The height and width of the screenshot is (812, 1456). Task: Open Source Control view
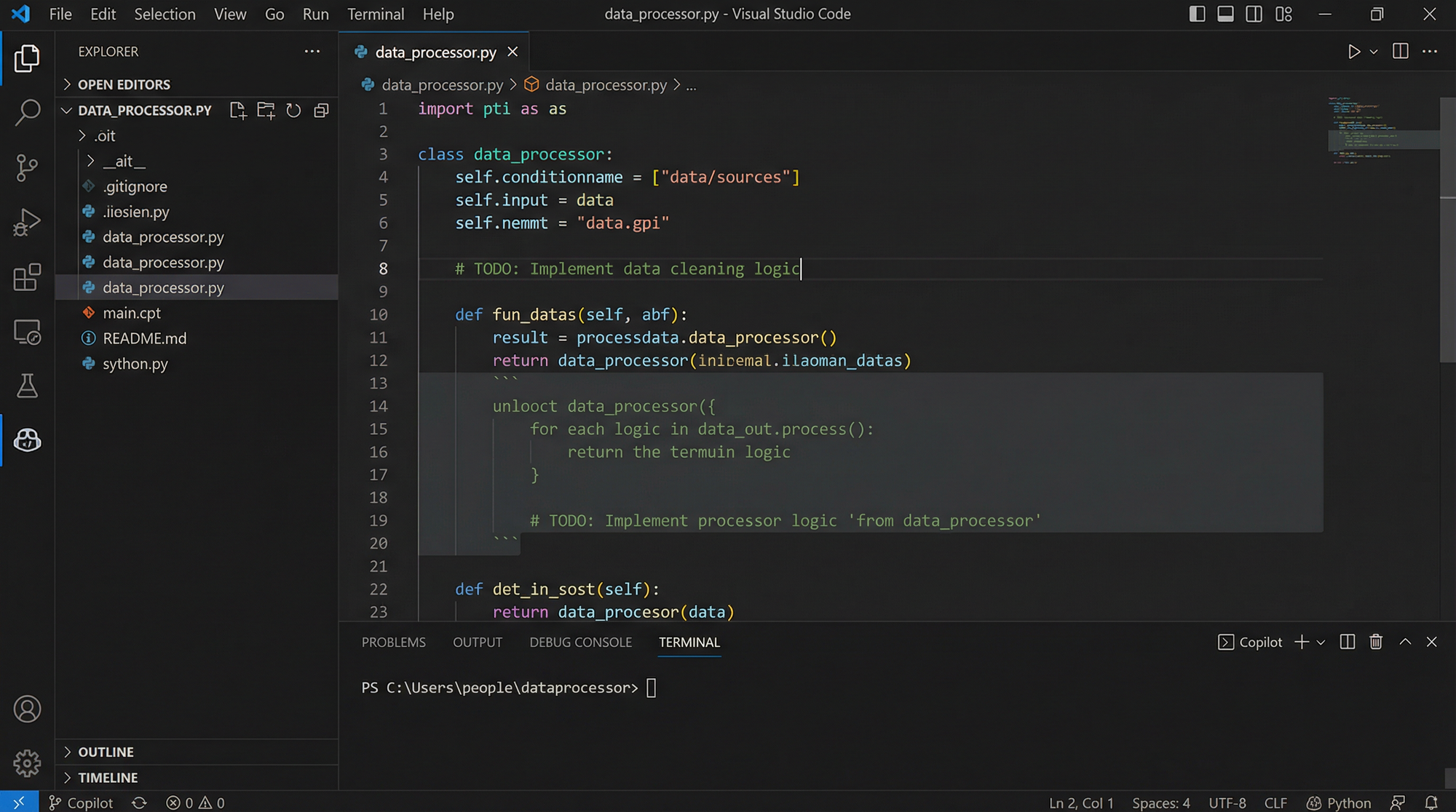click(x=27, y=167)
